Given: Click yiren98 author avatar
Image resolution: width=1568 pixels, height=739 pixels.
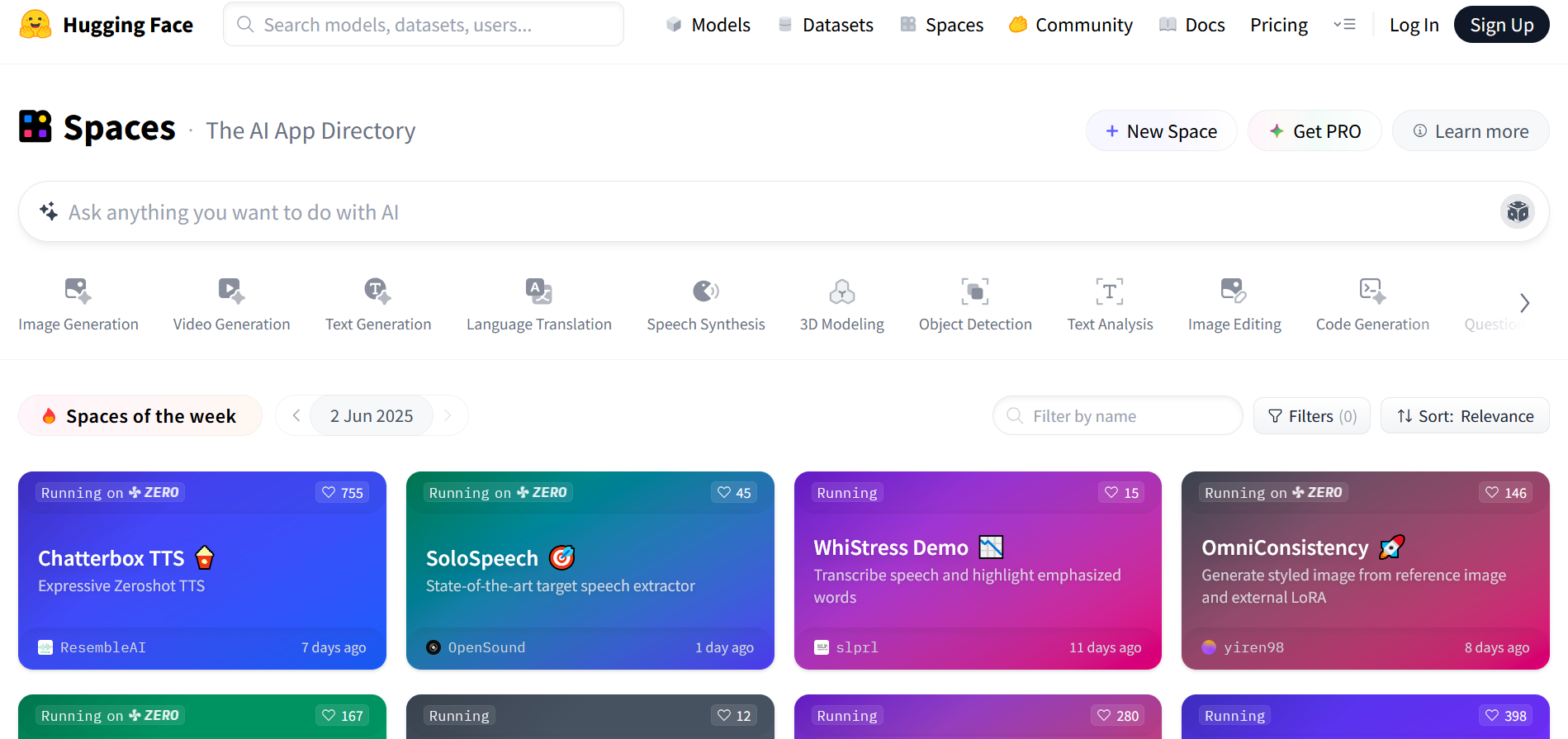Looking at the screenshot, I should [1209, 647].
